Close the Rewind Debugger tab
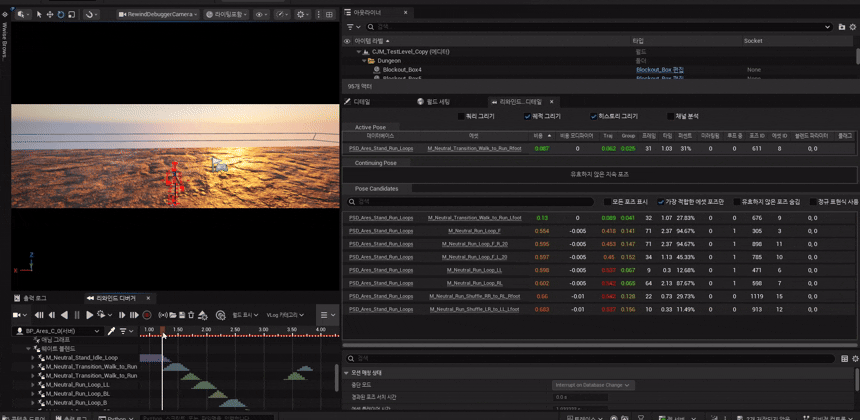The image size is (860, 420). [148, 298]
